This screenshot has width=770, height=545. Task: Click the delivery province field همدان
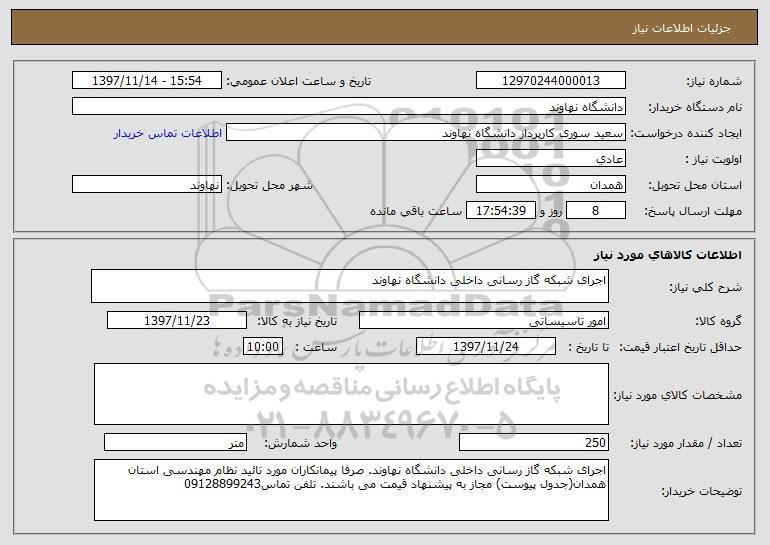coord(550,185)
